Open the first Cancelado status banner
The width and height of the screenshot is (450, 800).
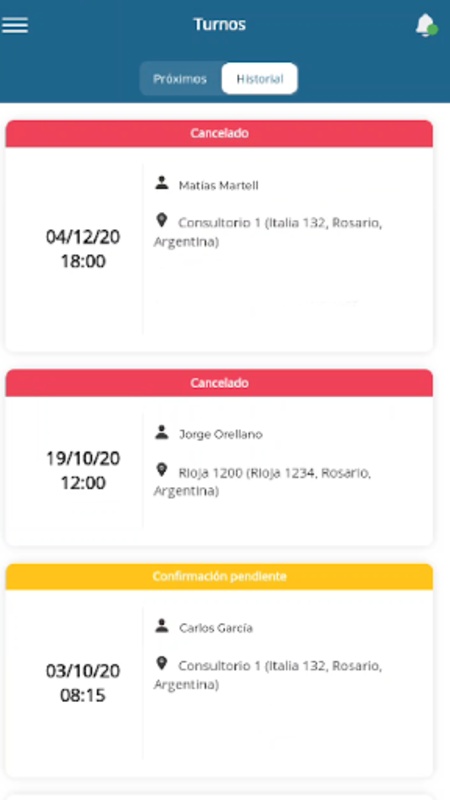point(219,134)
